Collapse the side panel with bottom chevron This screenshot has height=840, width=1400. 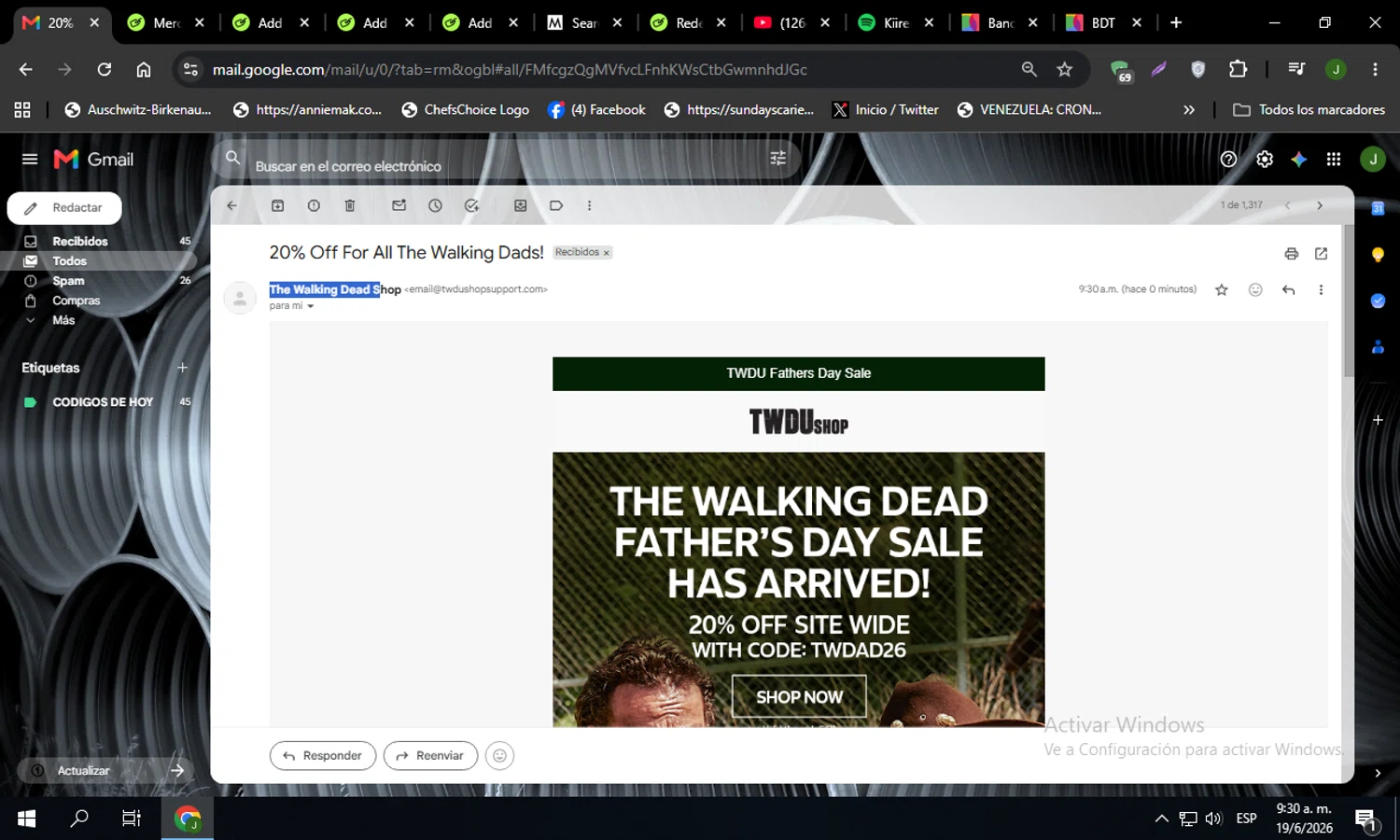pos(1378,773)
